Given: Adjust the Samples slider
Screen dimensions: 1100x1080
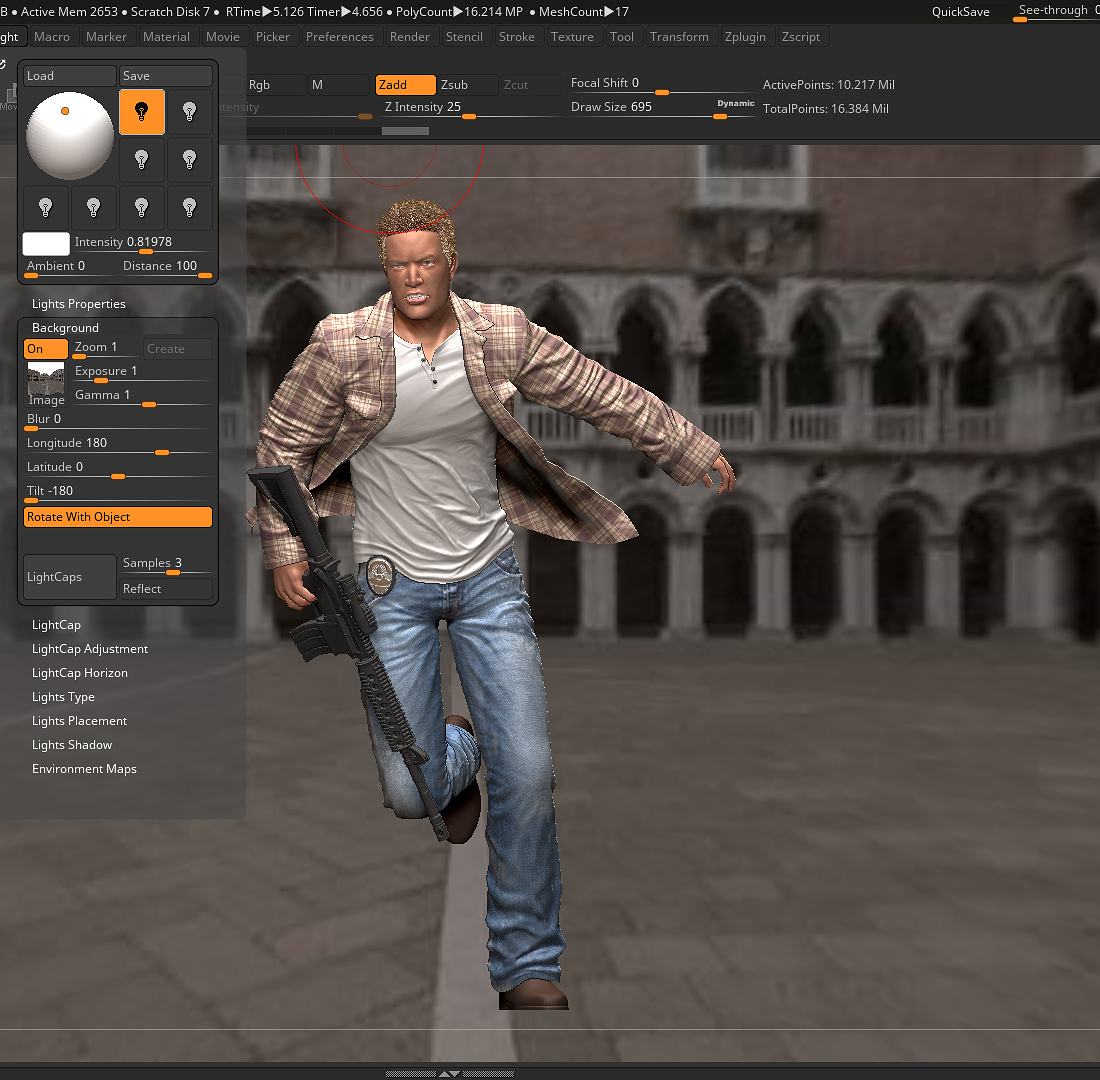Looking at the screenshot, I should (x=166, y=565).
